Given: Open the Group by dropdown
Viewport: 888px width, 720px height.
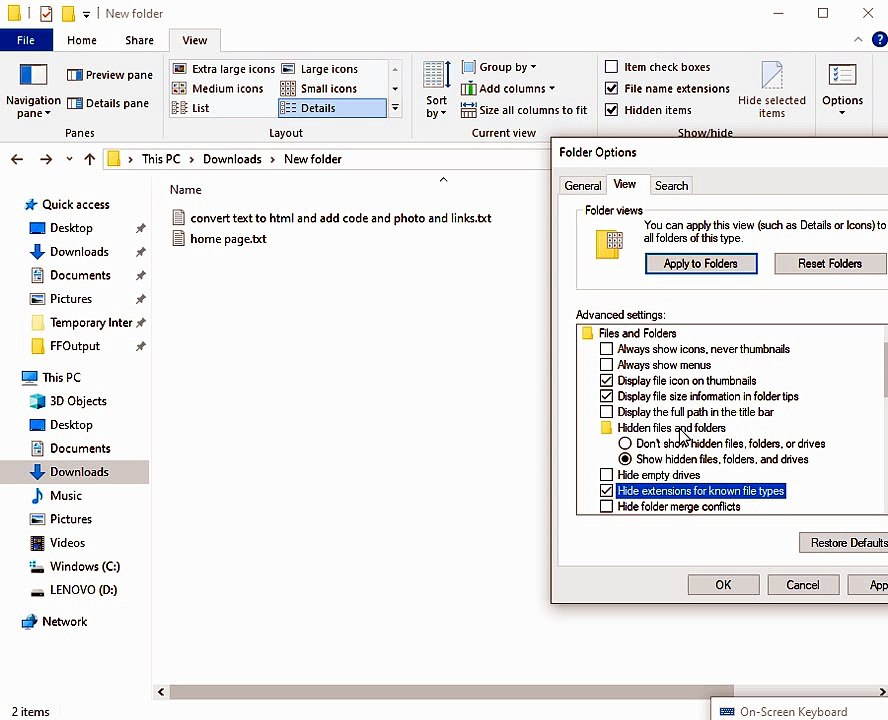Looking at the screenshot, I should point(499,67).
